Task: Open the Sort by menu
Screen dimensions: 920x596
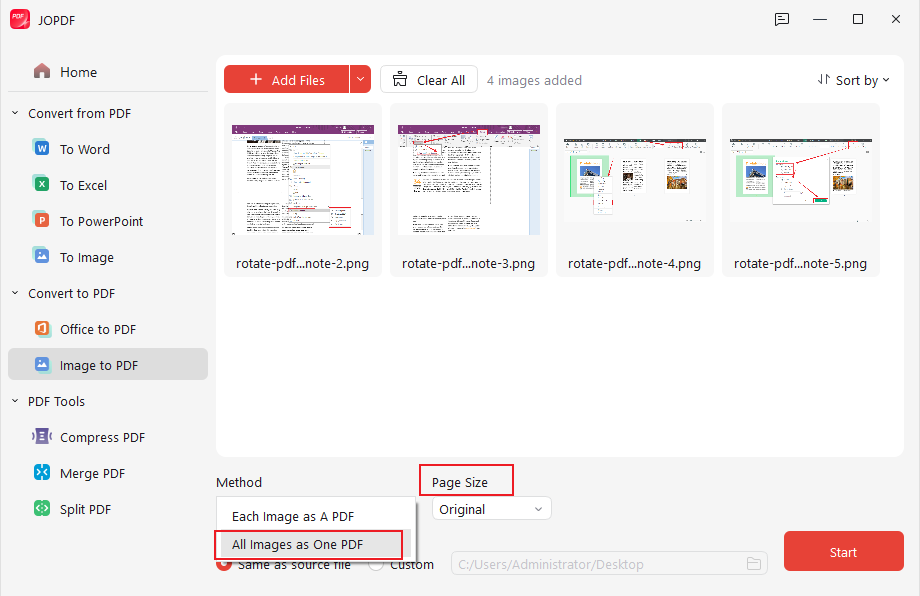Action: (853, 79)
